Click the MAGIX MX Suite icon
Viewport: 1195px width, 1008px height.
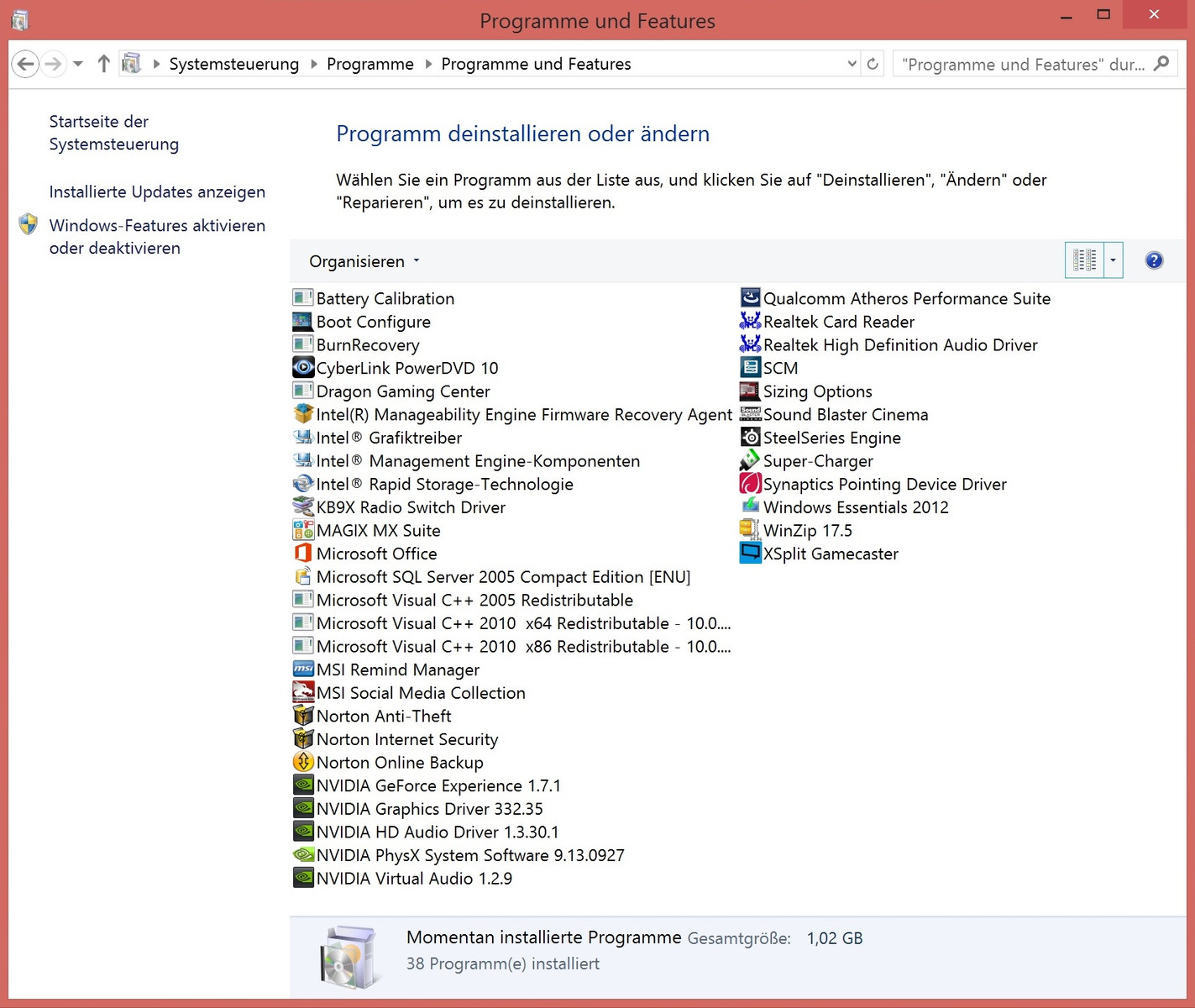[x=303, y=530]
